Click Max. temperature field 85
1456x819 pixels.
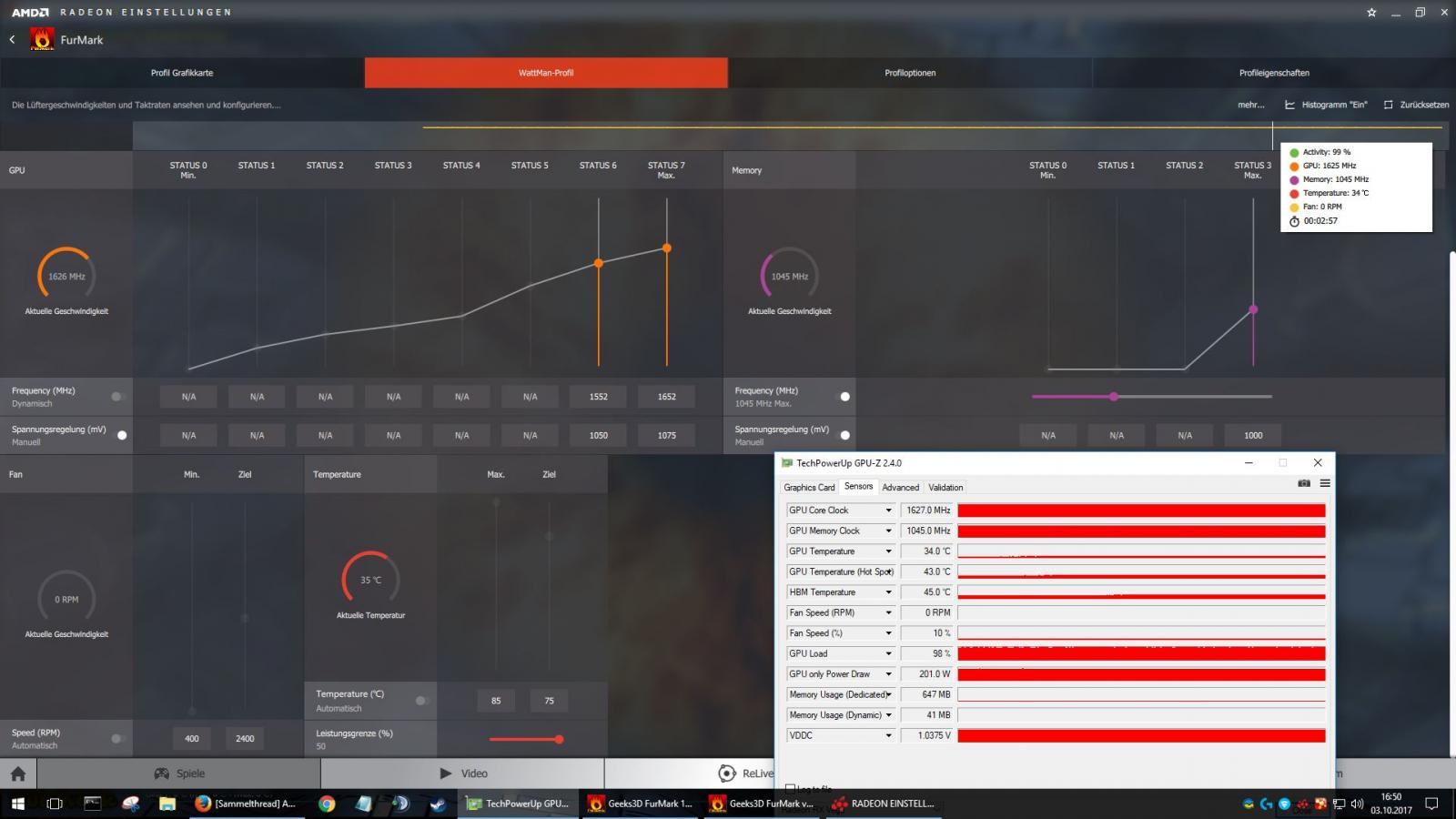pos(496,701)
